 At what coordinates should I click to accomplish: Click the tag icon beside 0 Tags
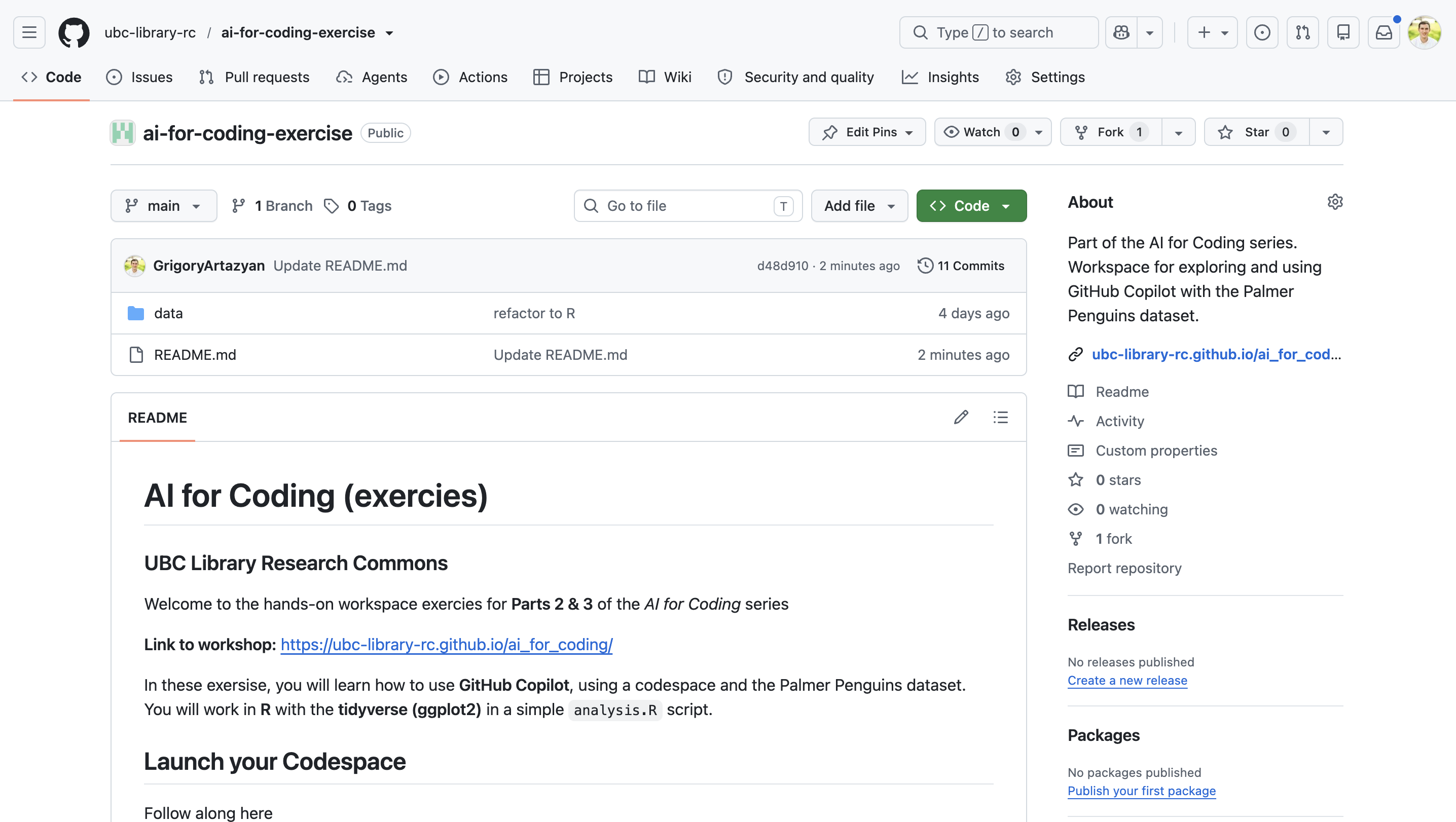coord(331,206)
